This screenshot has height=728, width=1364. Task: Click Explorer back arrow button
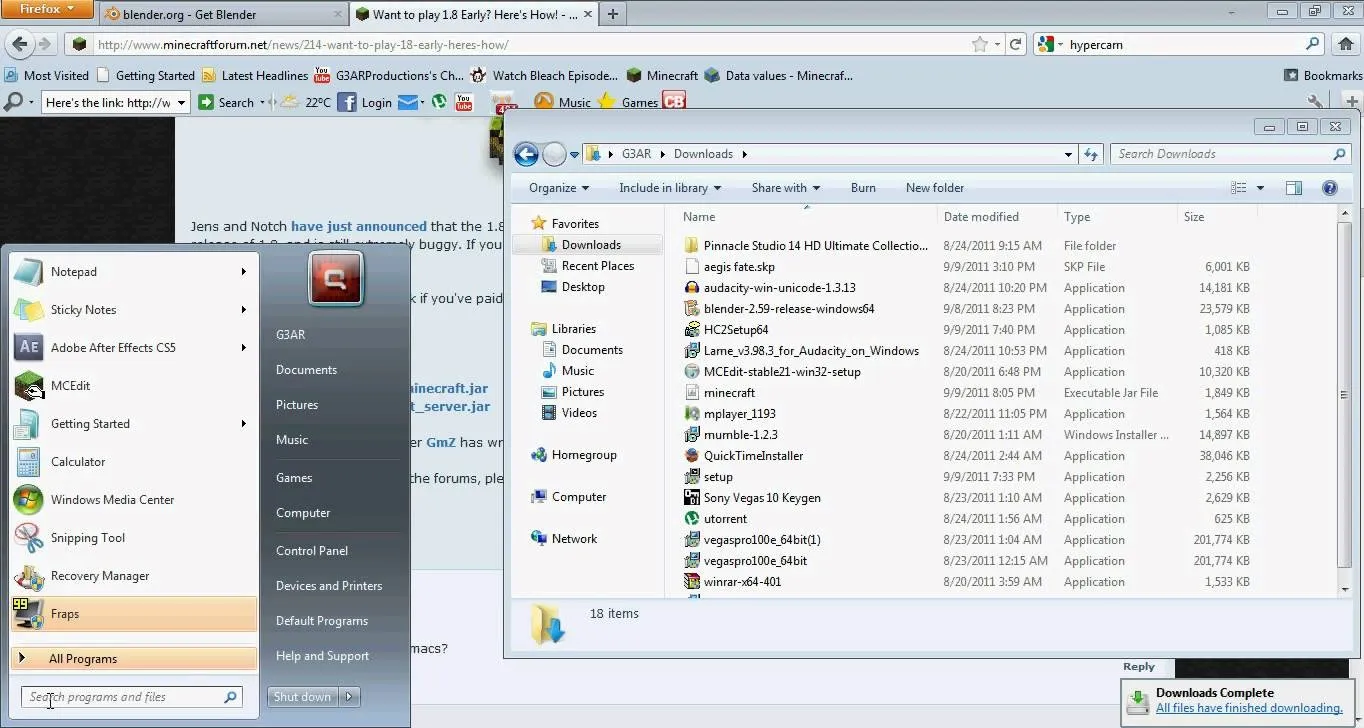(x=526, y=154)
